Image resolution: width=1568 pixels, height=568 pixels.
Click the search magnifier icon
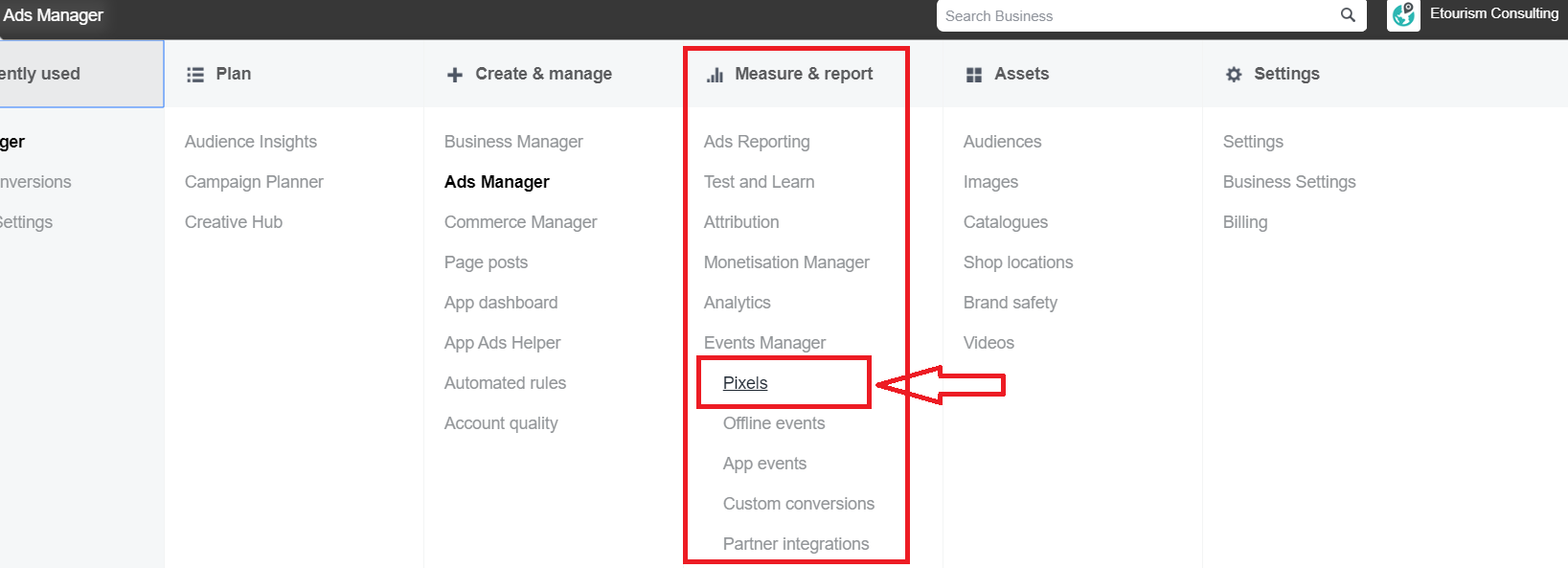[x=1348, y=15]
